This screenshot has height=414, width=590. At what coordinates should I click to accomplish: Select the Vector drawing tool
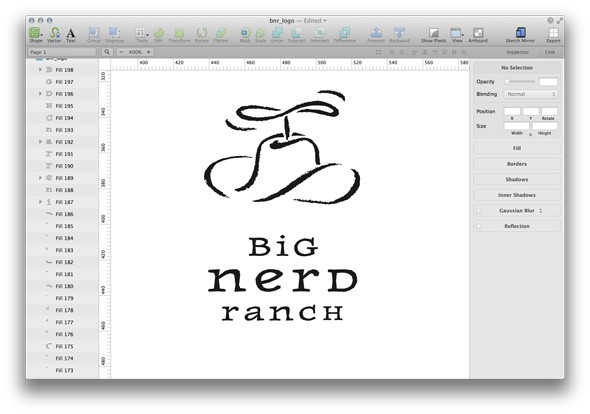coord(54,35)
